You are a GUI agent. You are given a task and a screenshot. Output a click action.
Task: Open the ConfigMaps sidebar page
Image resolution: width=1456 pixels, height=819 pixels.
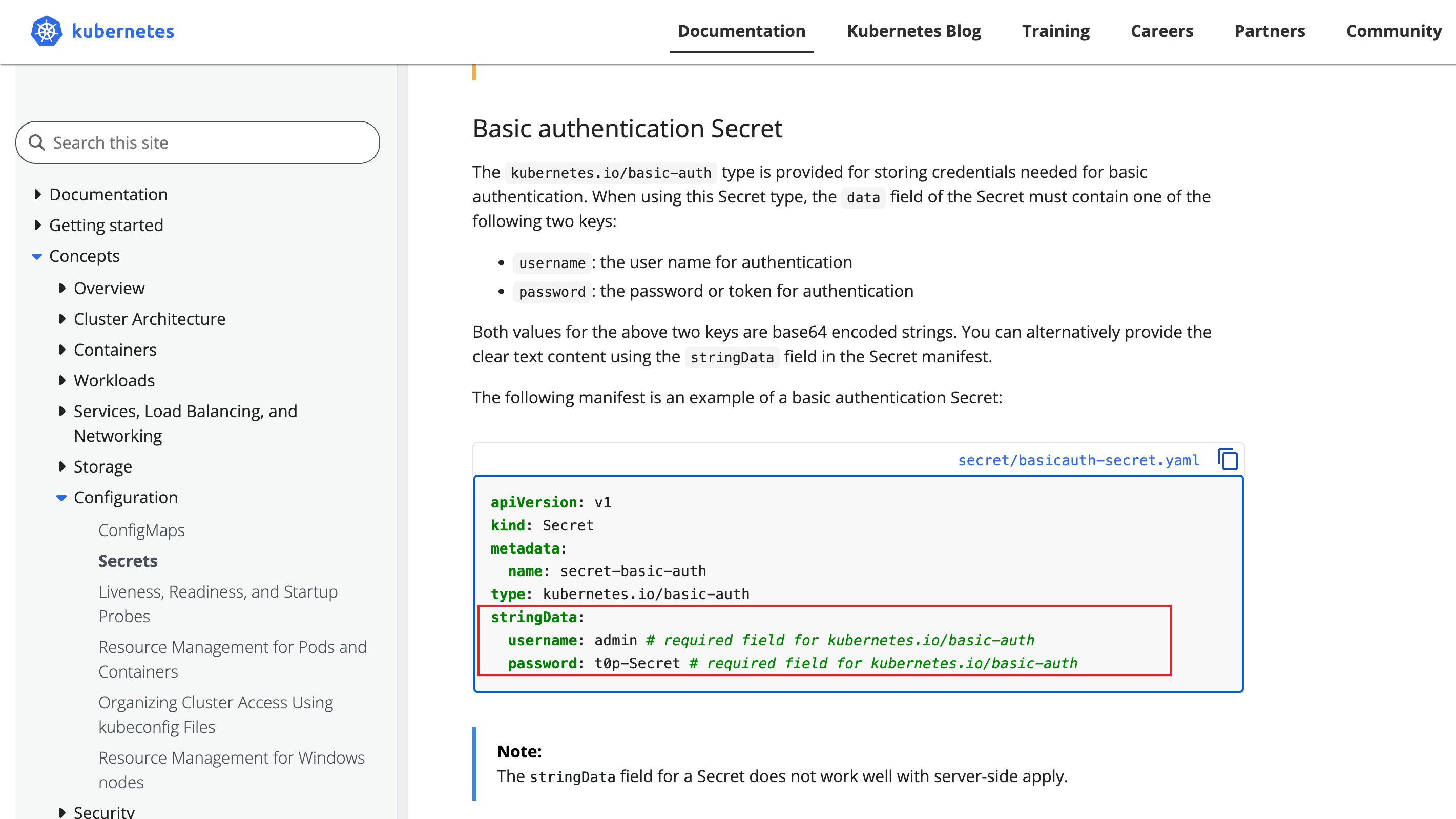(141, 530)
